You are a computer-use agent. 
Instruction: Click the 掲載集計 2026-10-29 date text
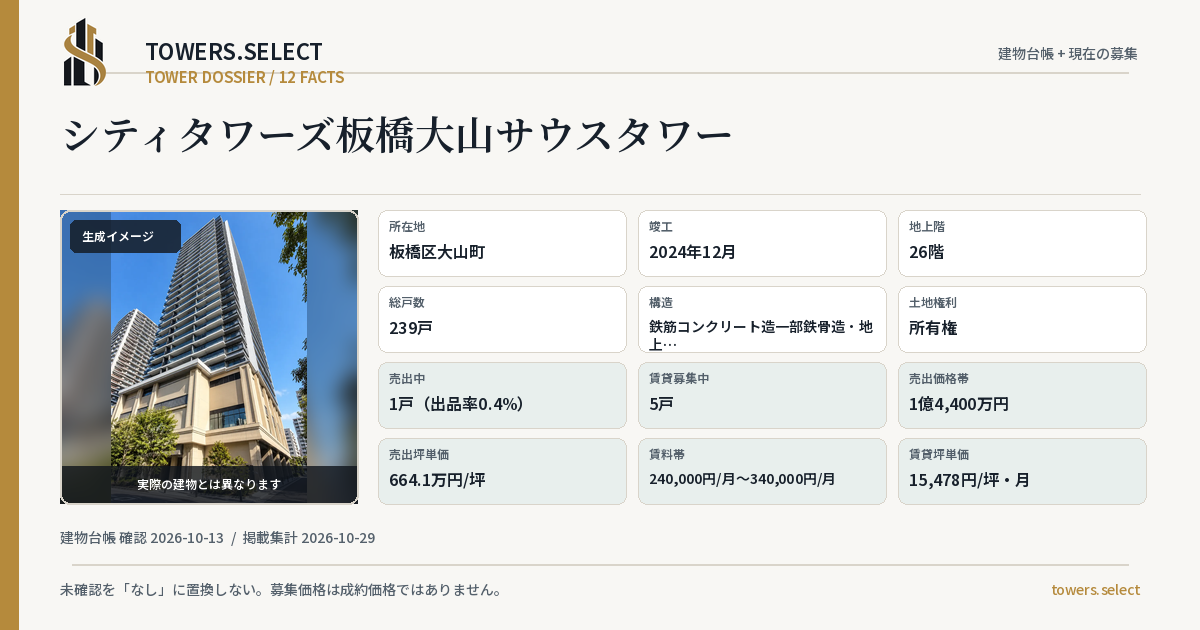[309, 538]
